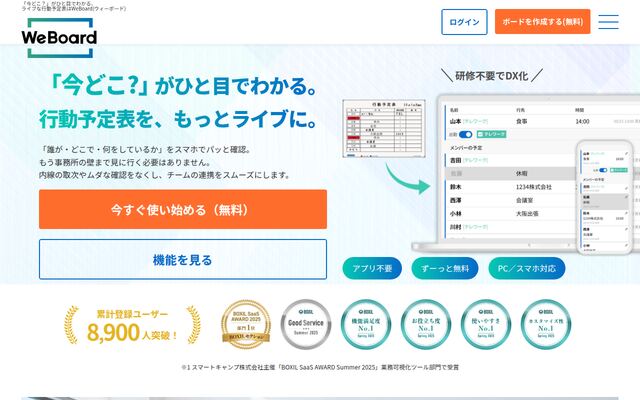640x400 pixels.
Task: Click the ずーっと無料 pill
Action: pos(444,268)
